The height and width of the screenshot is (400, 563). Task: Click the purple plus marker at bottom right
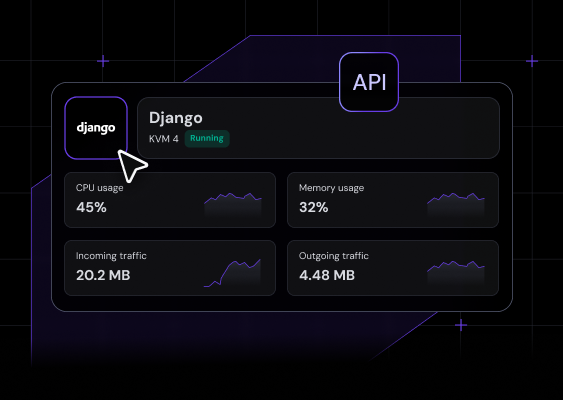[x=461, y=325]
